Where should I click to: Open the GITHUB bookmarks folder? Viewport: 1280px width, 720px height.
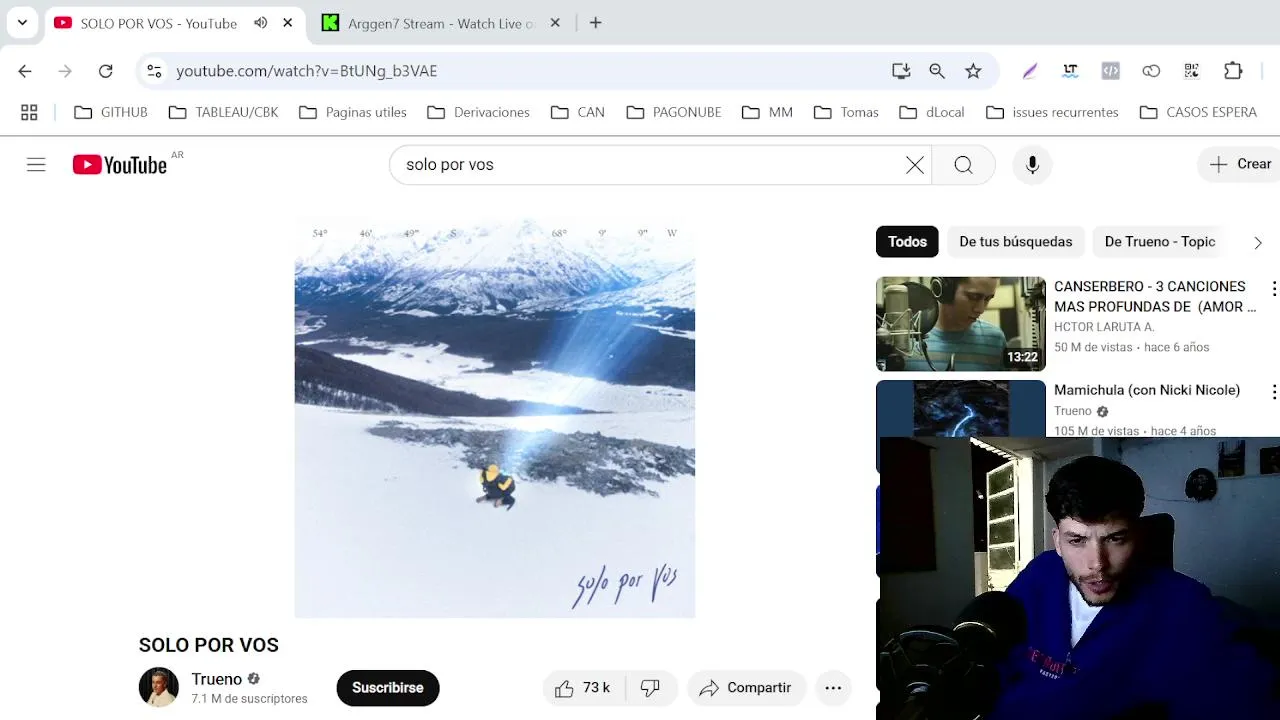coord(111,112)
